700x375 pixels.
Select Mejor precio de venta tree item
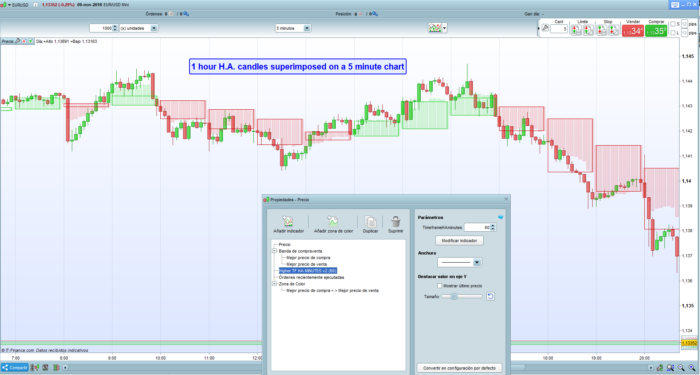(308, 264)
